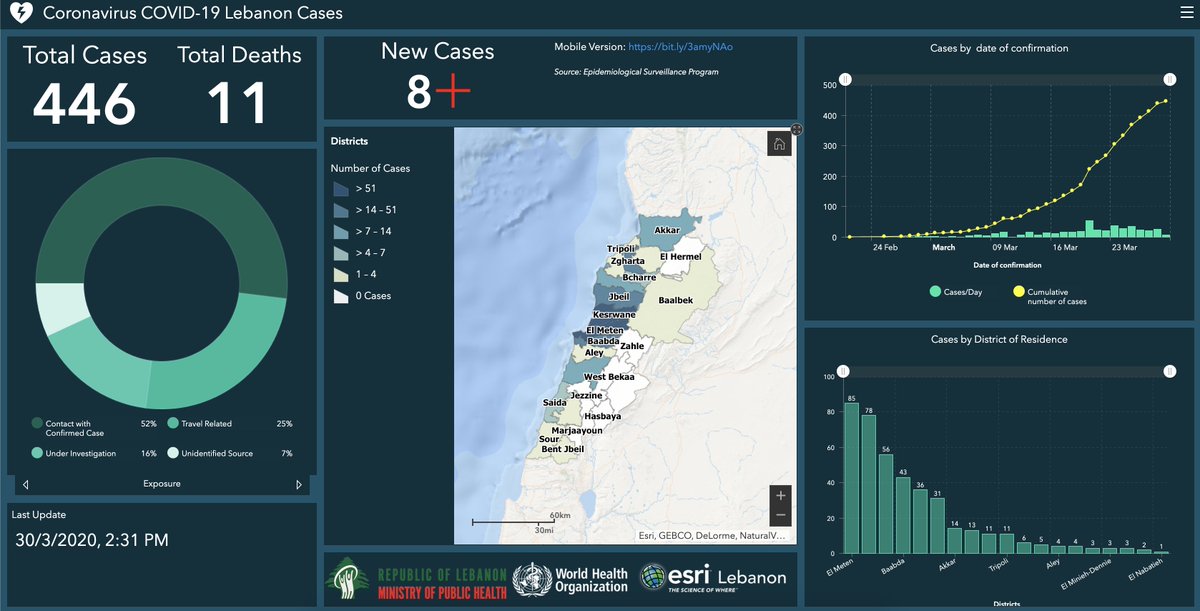Image resolution: width=1200 pixels, height=611 pixels.
Task: Select right range handle on confirmation chart
Action: coord(1169,79)
